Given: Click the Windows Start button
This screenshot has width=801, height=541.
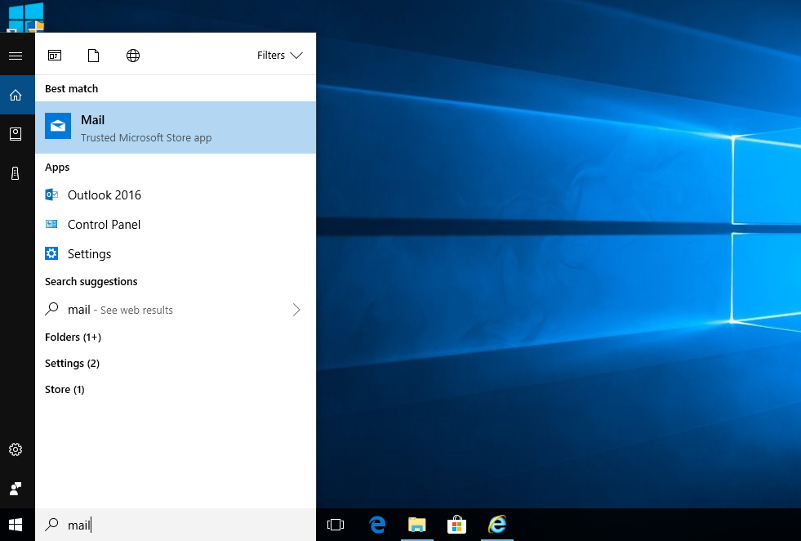Looking at the screenshot, I should pos(15,525).
